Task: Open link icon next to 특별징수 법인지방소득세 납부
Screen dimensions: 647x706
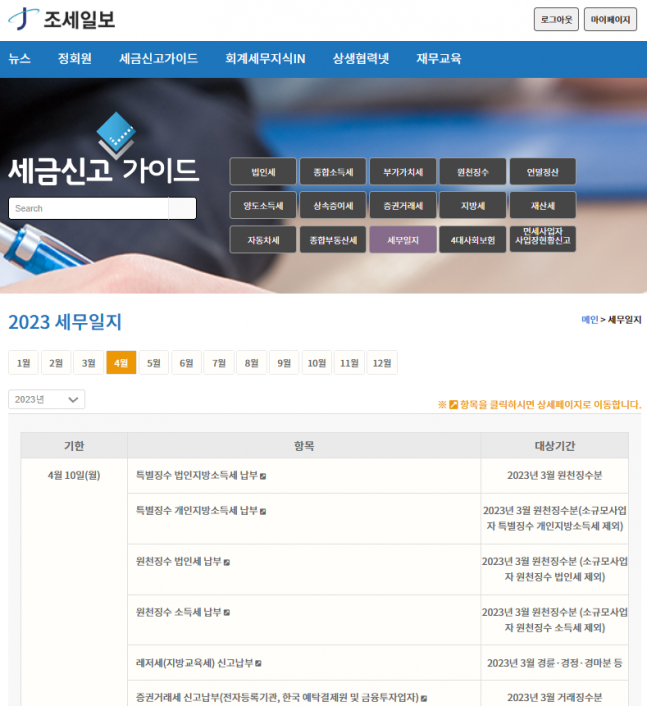Action: click(263, 476)
